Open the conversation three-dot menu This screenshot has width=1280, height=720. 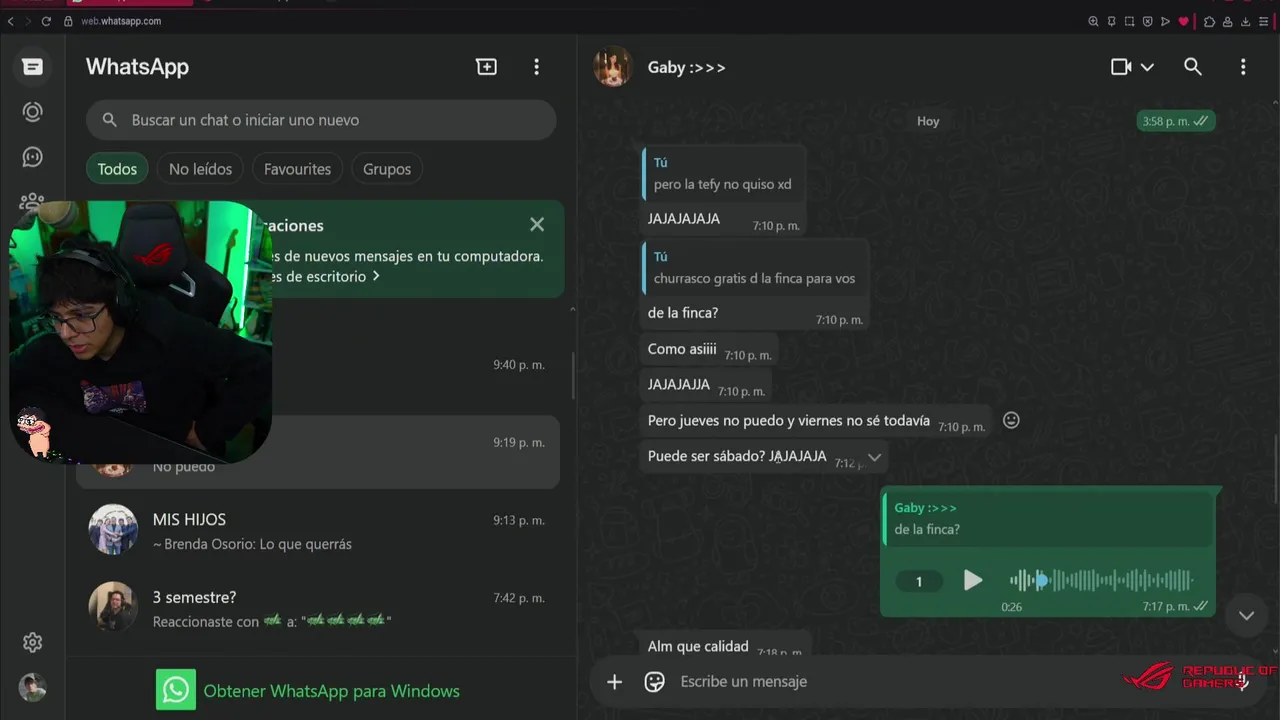pos(1243,67)
